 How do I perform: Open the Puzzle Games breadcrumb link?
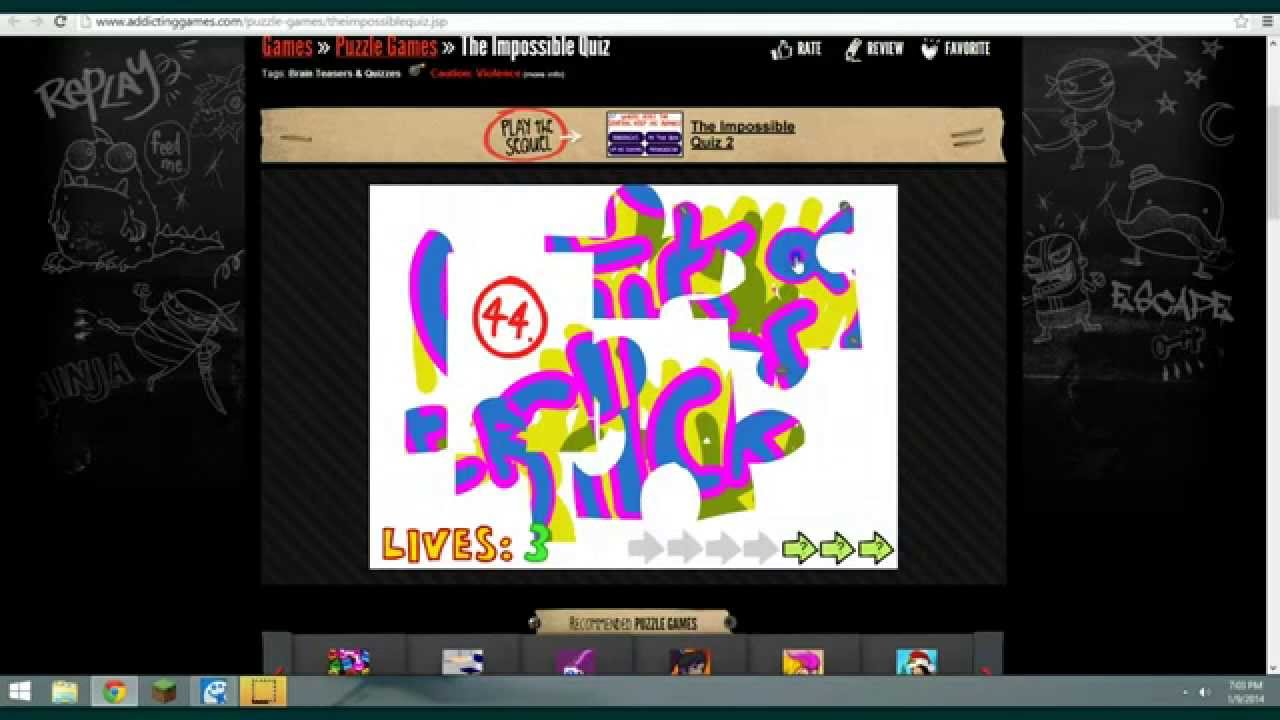coord(386,46)
